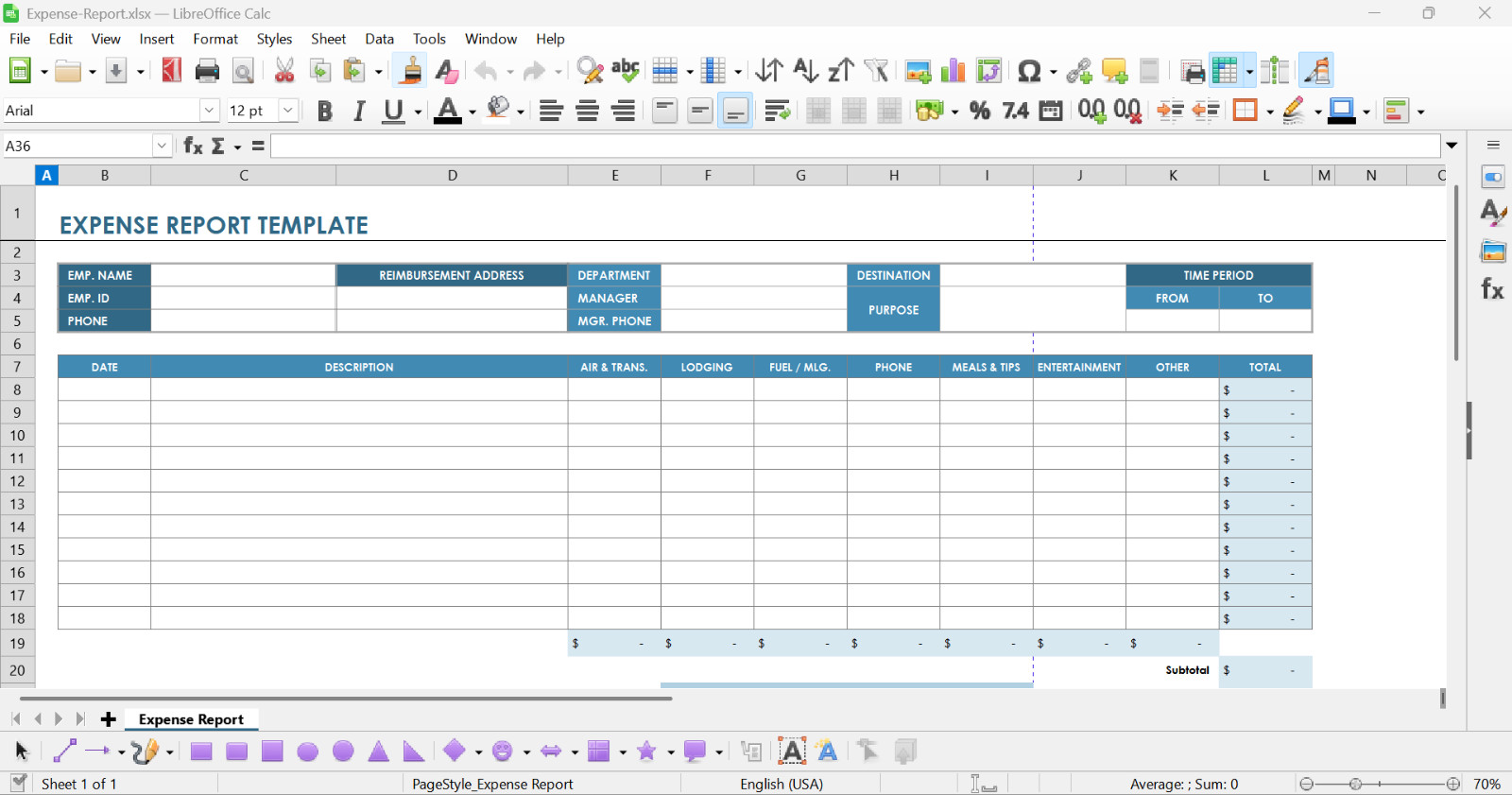
Task: Open the Insert menu
Action: (157, 39)
